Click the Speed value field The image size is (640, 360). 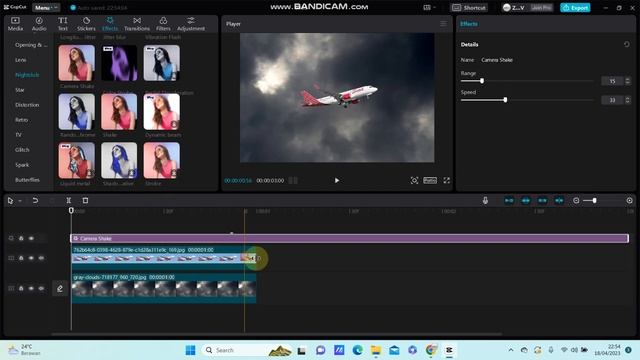coord(612,100)
